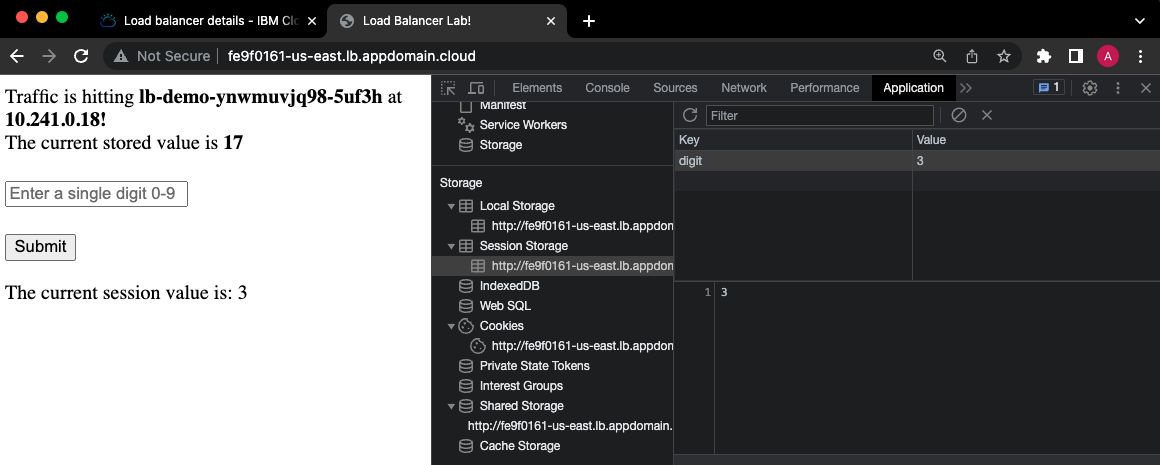Collapse the Local Storage tree node

pyautogui.click(x=451, y=206)
